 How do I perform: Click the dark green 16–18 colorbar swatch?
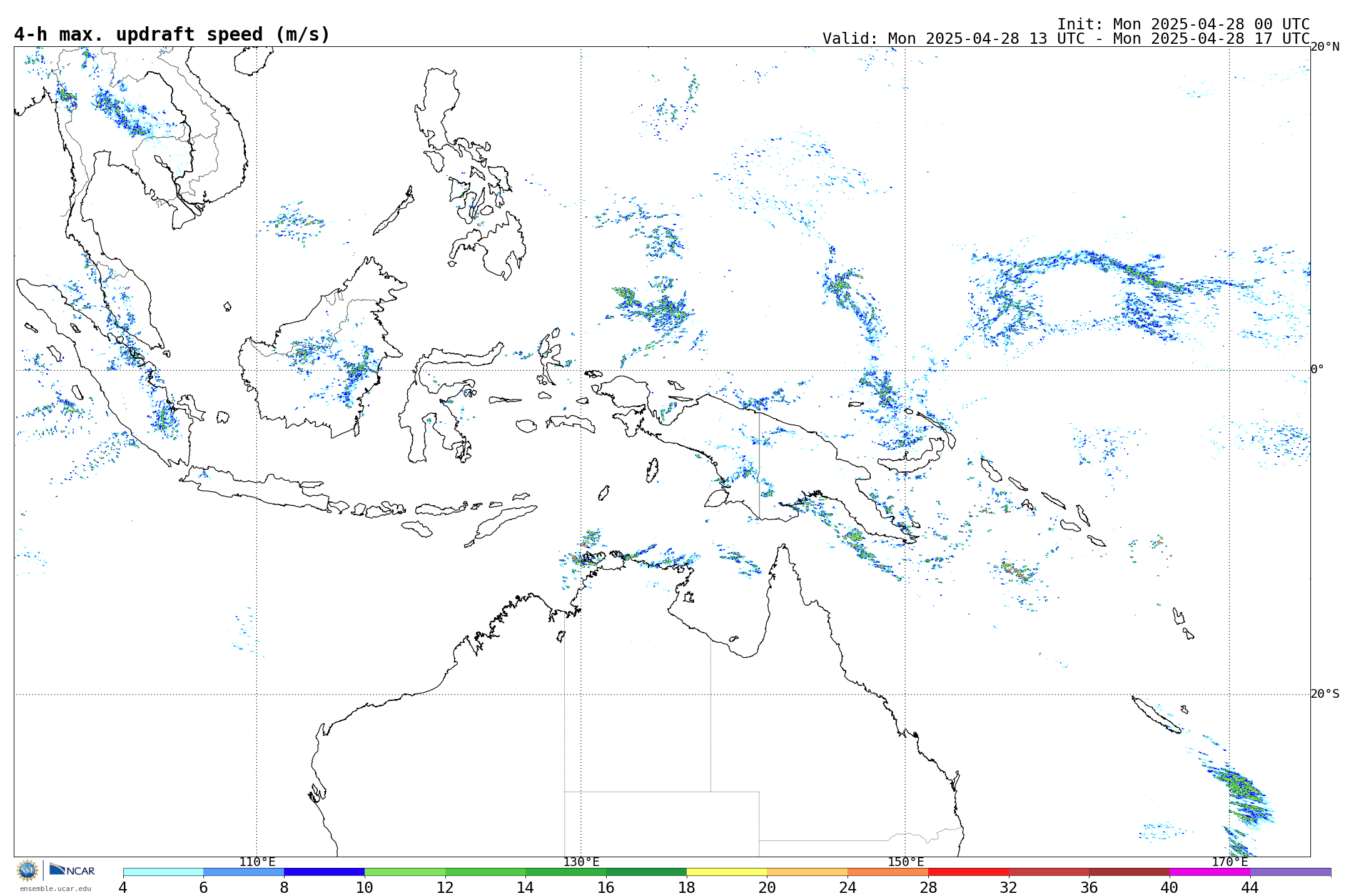(646, 872)
